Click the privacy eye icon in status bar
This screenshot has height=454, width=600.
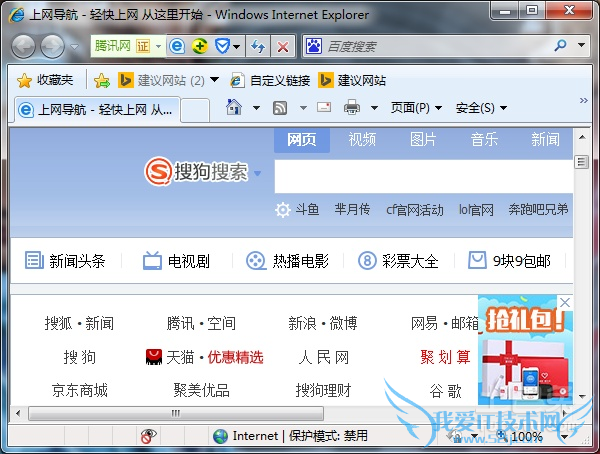point(148,436)
